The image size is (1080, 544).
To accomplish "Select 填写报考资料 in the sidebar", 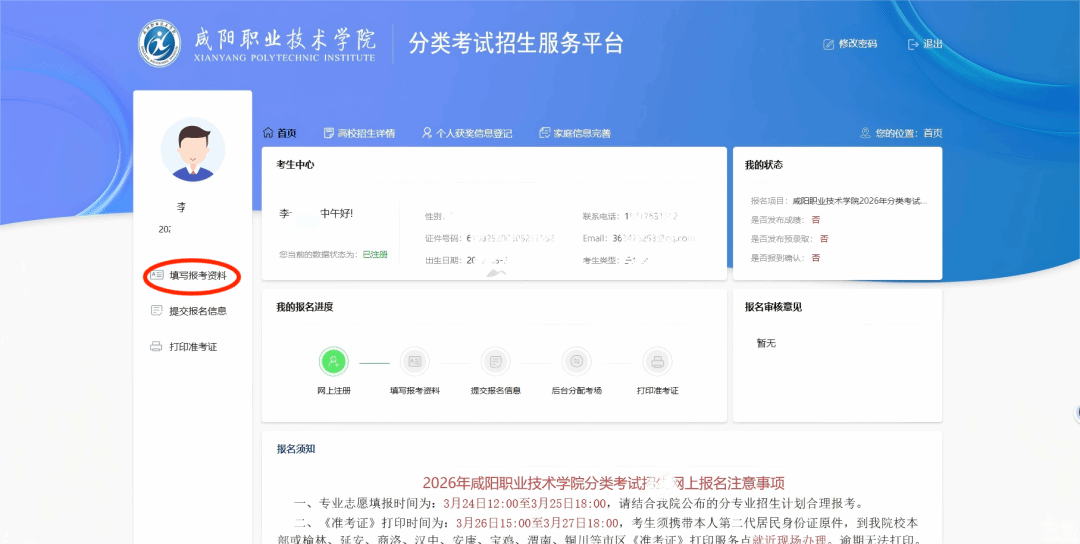I will click(197, 275).
